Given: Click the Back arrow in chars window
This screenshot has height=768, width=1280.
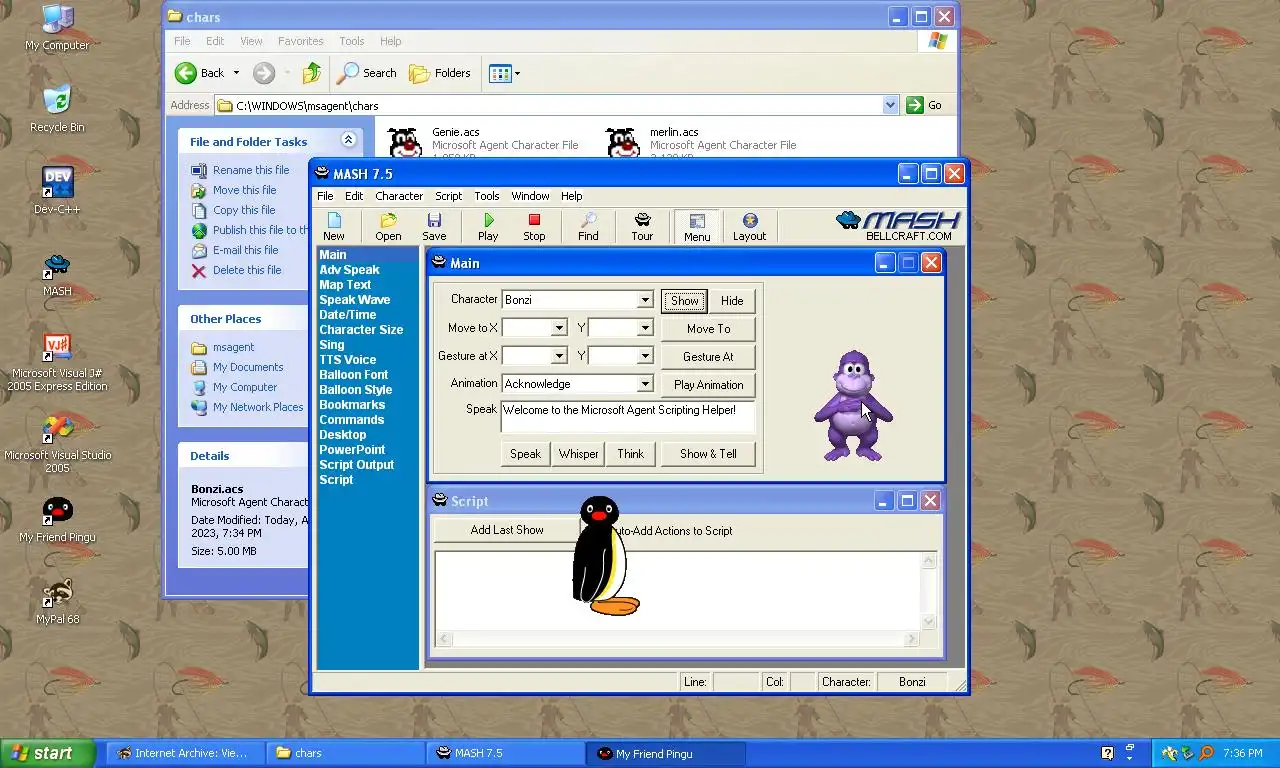Looking at the screenshot, I should coord(200,73).
